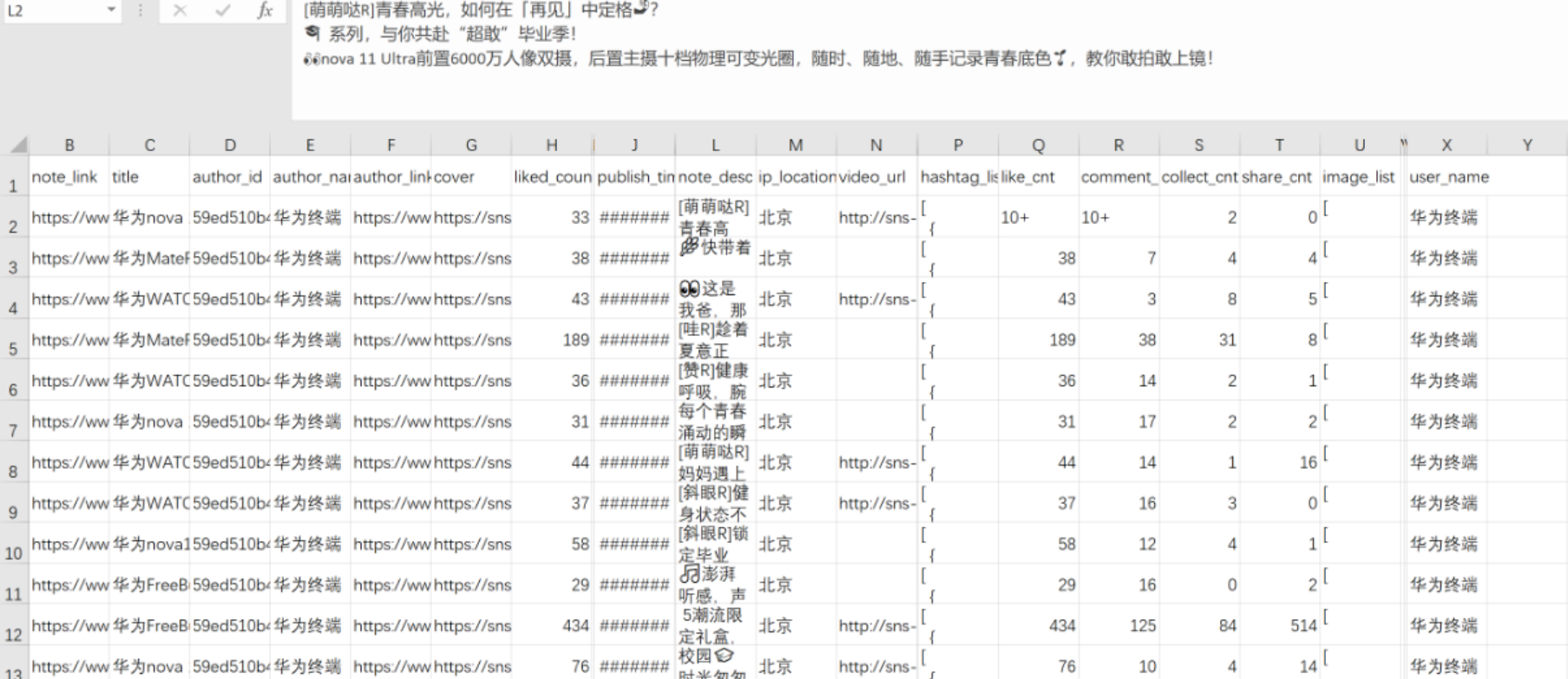Select column B header

(69, 145)
